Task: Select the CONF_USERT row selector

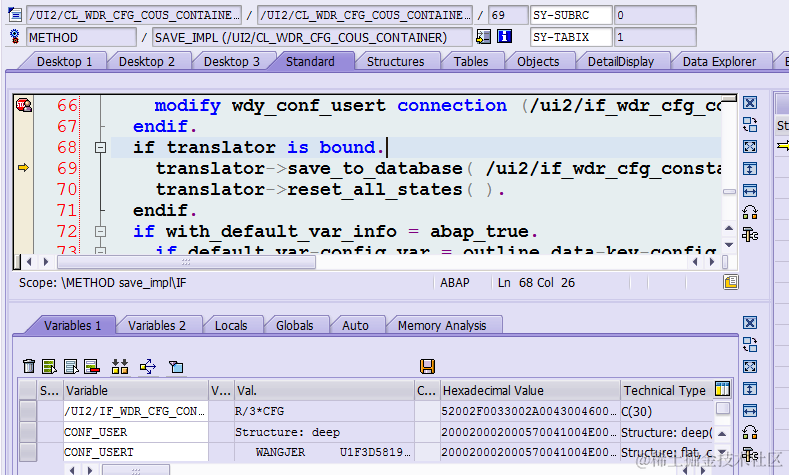Action: point(28,452)
